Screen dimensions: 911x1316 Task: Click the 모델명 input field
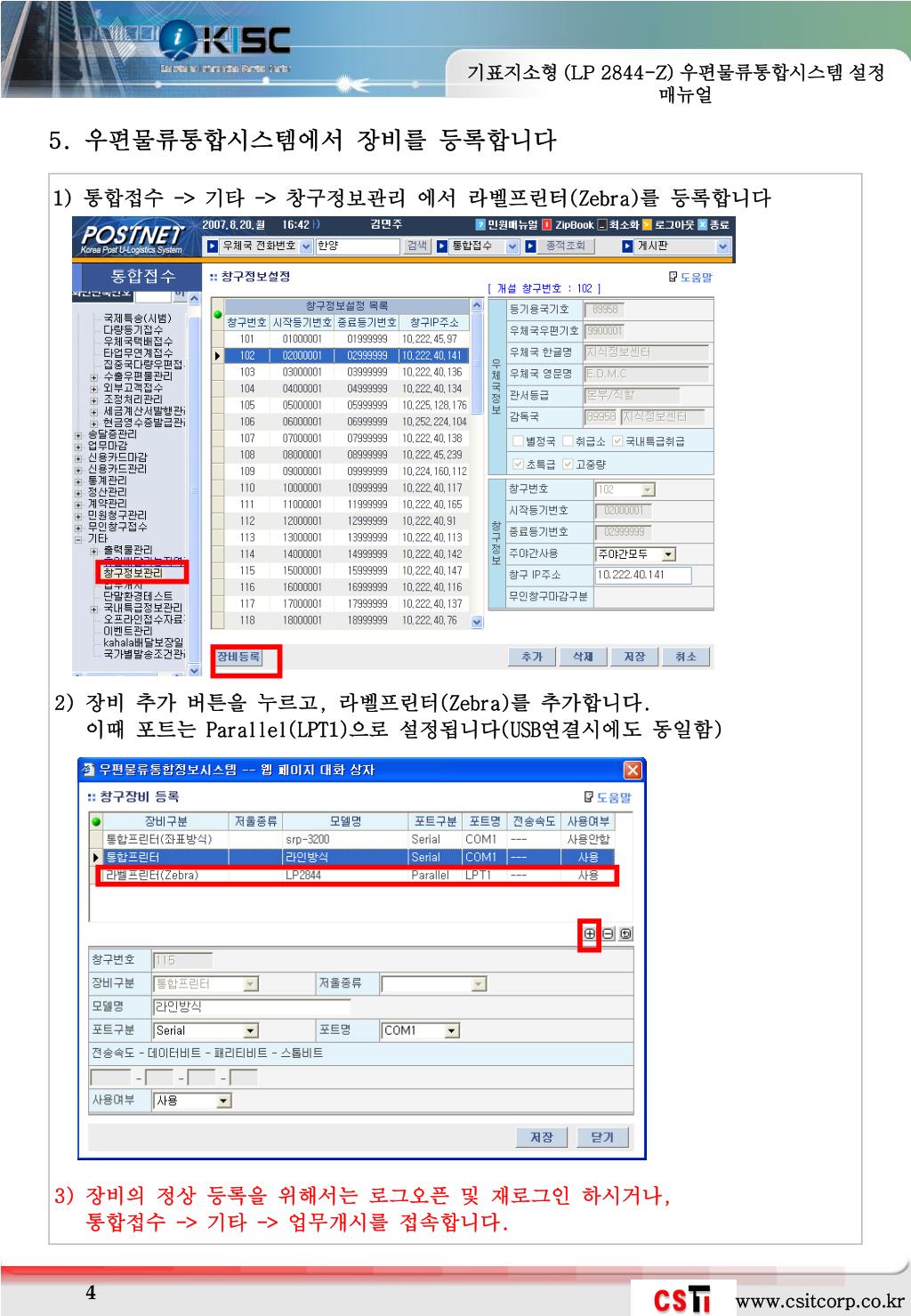tap(253, 1007)
